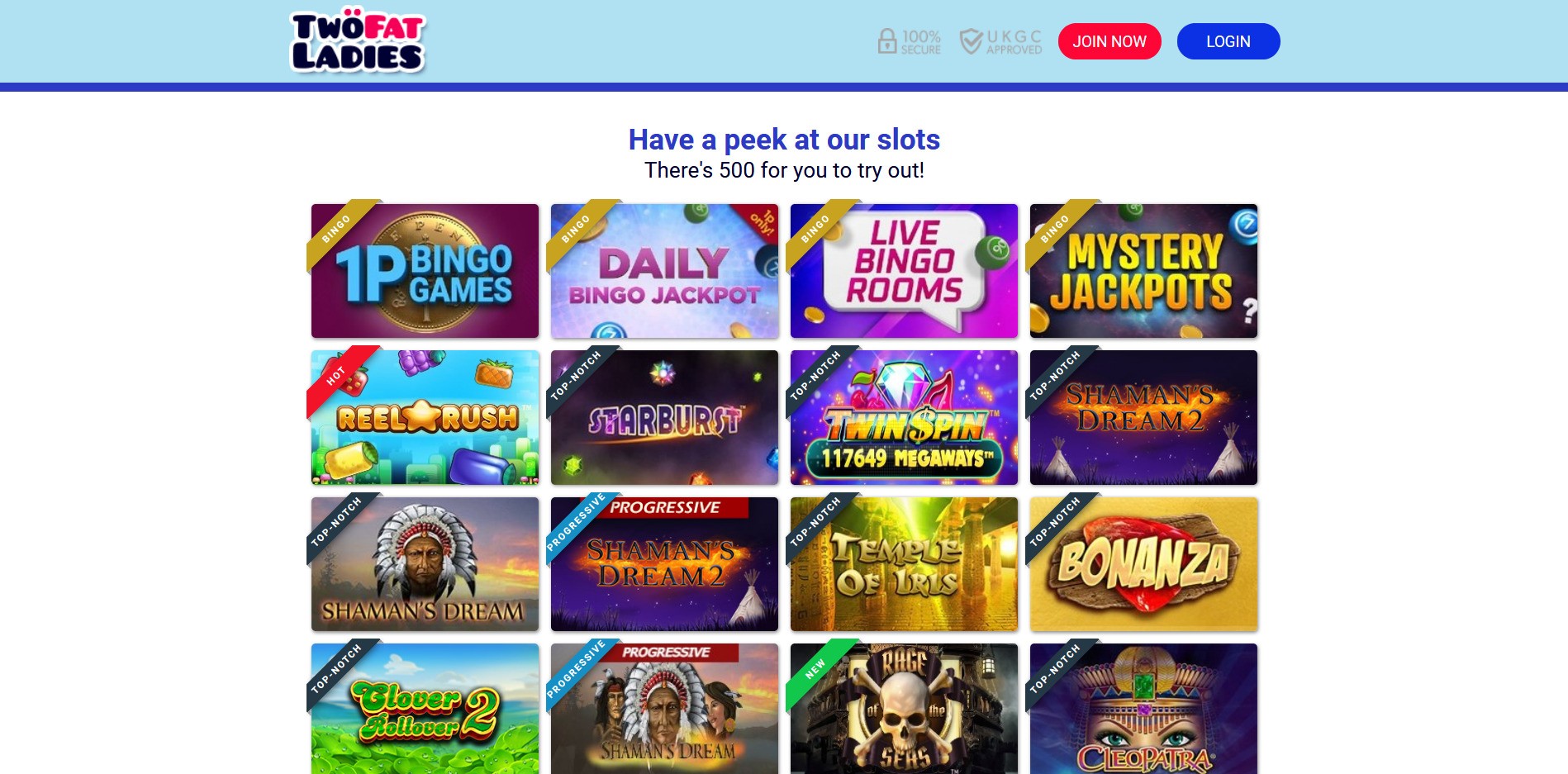The width and height of the screenshot is (1568, 774).
Task: Launch the Reel Rush slot
Action: [x=425, y=417]
